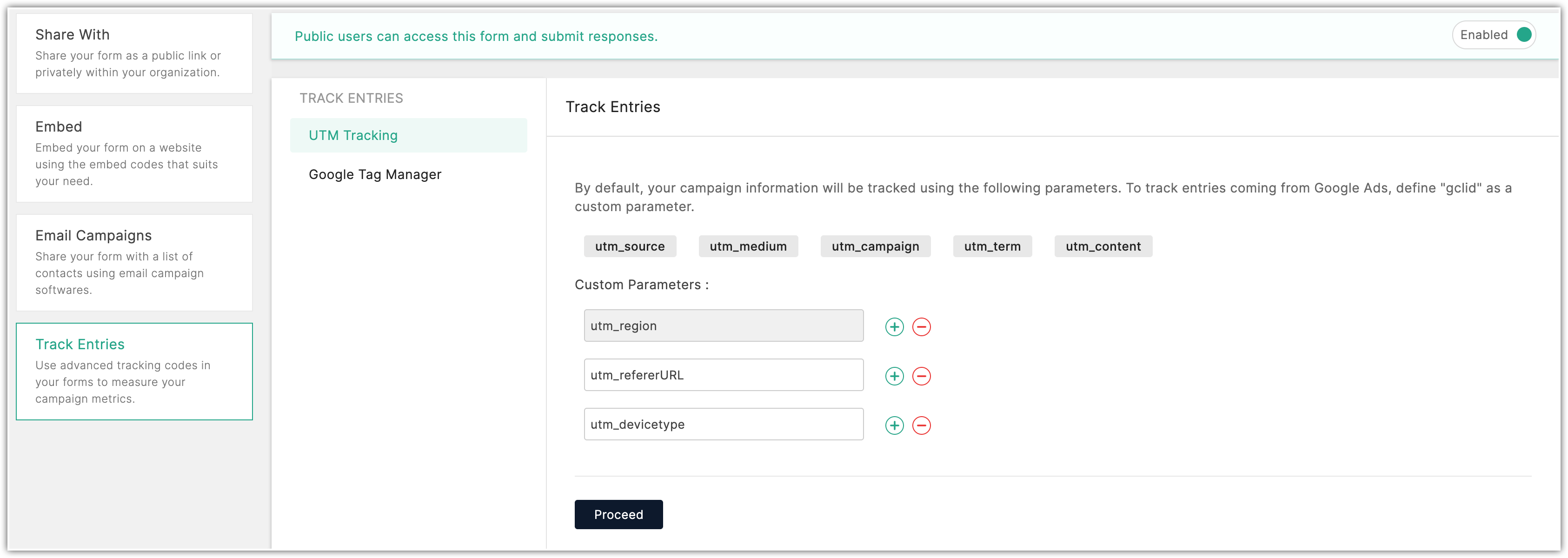Viewport: 1568px width, 558px height.
Task: Add parameter after utm_region row
Action: [894, 327]
